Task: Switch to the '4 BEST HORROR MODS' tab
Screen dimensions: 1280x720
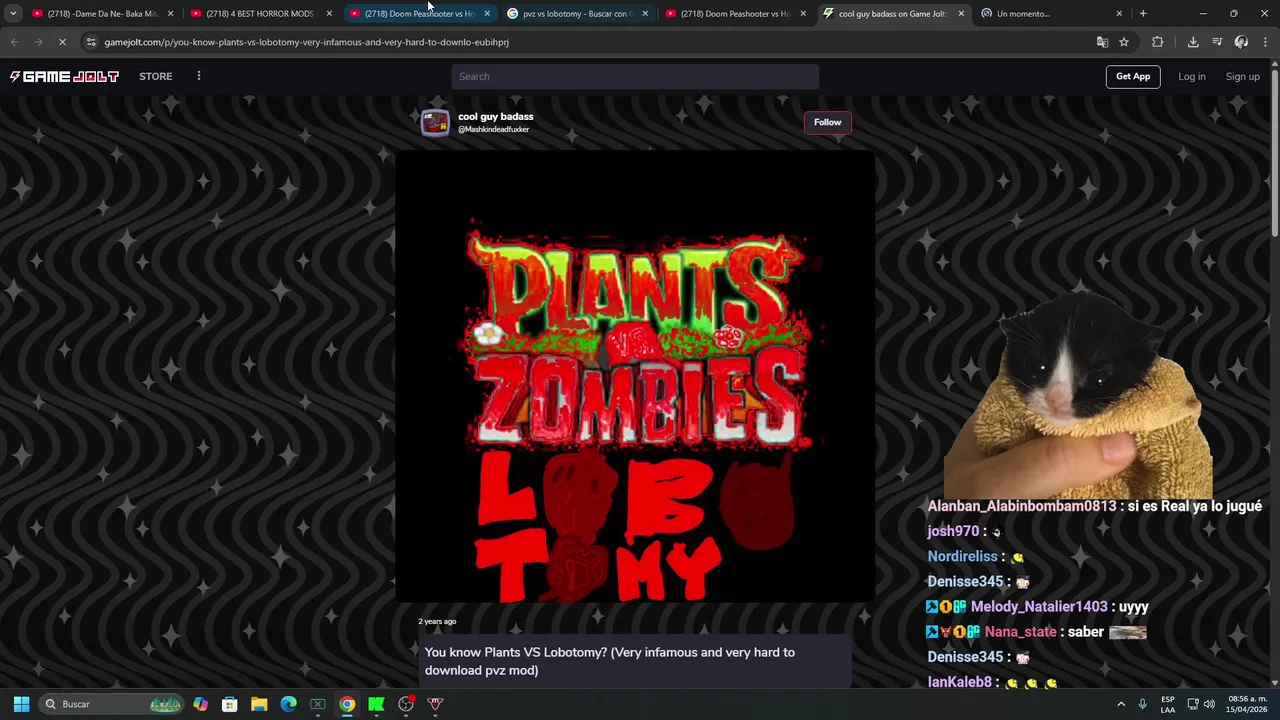Action: [x=260, y=13]
